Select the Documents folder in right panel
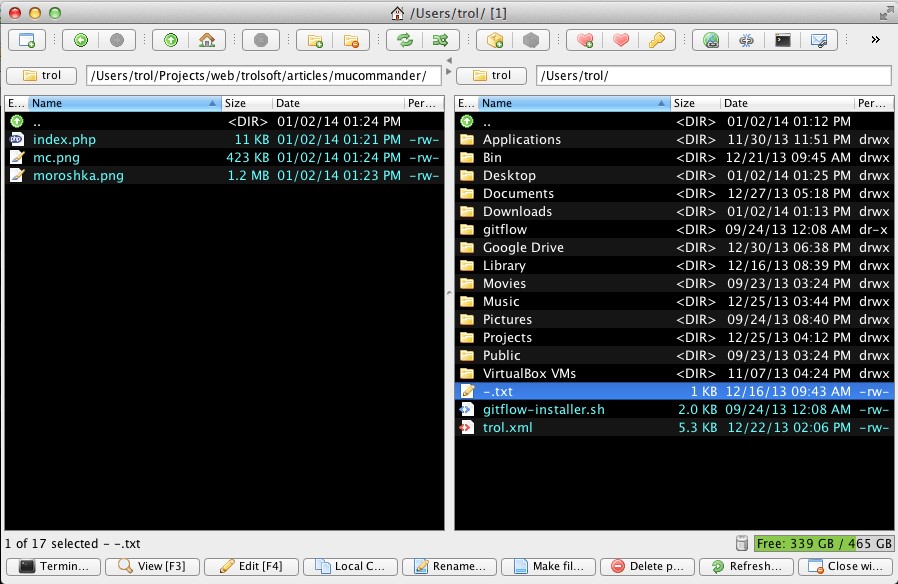 pyautogui.click(x=518, y=194)
